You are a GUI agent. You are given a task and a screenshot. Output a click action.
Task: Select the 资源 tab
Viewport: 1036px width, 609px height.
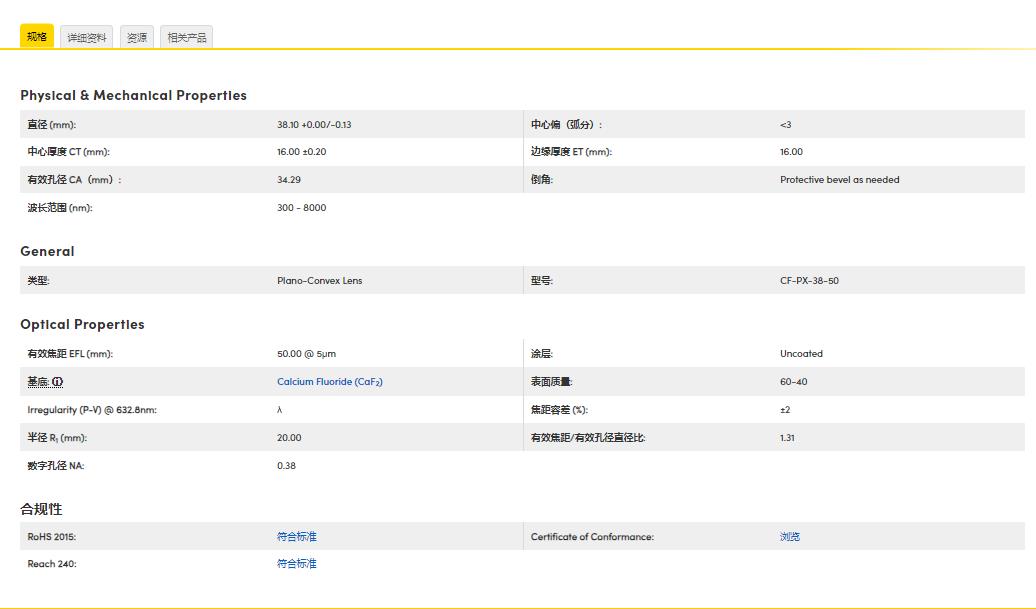click(x=137, y=38)
